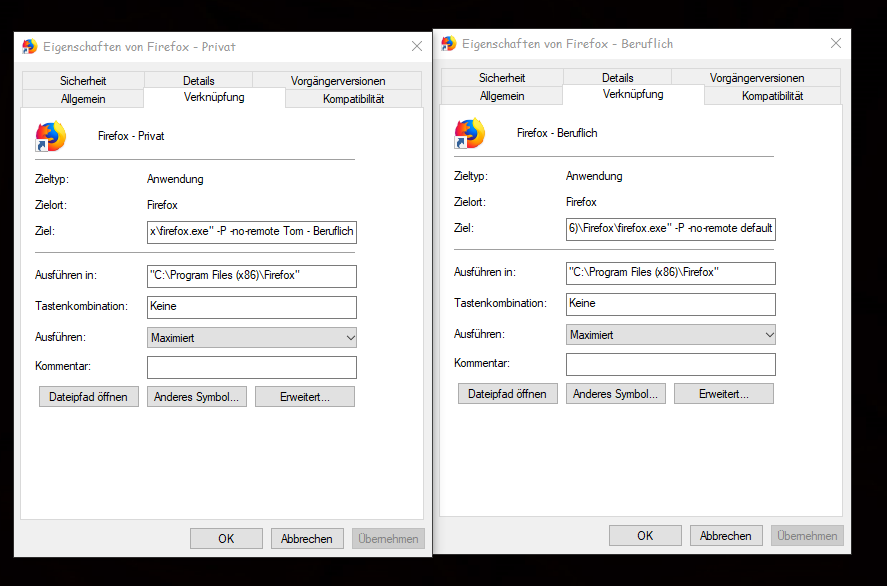Viewport: 887px width, 586px height.
Task: Open Ausführen dropdown in Beruflich window
Action: pyautogui.click(x=671, y=335)
